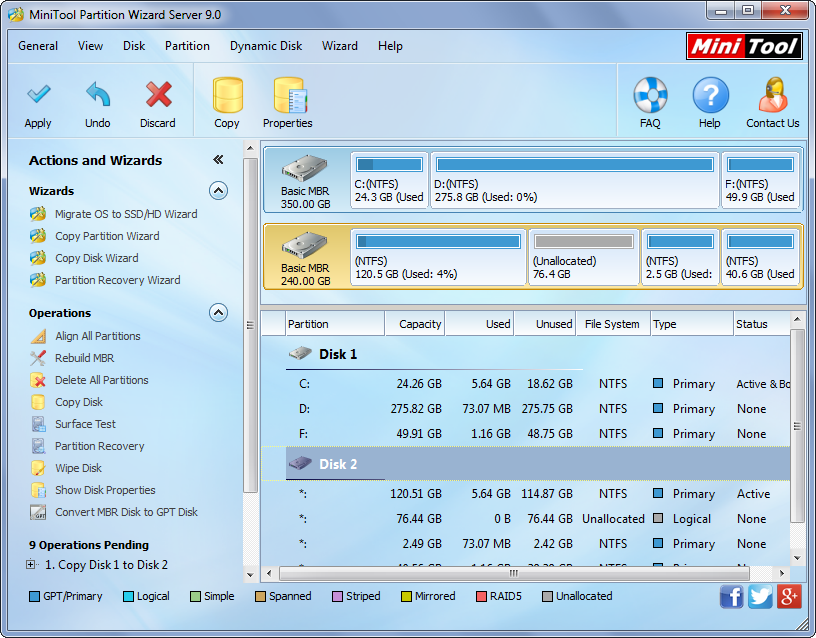The width and height of the screenshot is (816, 638).
Task: Collapse the Wizards section
Action: tap(219, 191)
